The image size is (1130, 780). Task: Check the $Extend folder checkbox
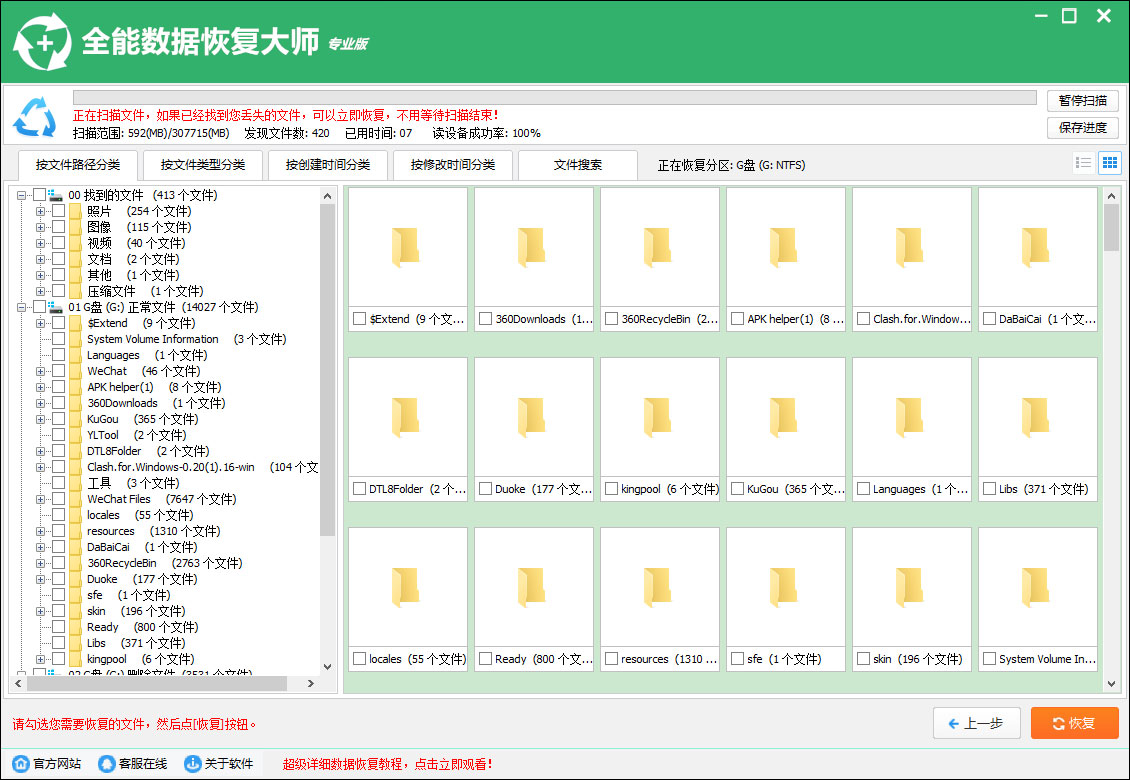56,323
